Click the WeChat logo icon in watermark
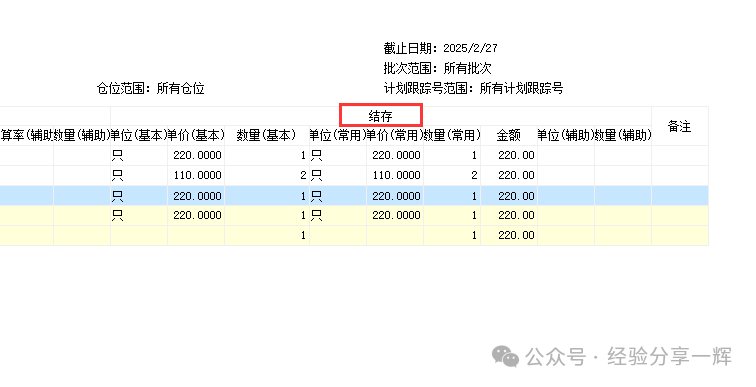 [x=505, y=356]
